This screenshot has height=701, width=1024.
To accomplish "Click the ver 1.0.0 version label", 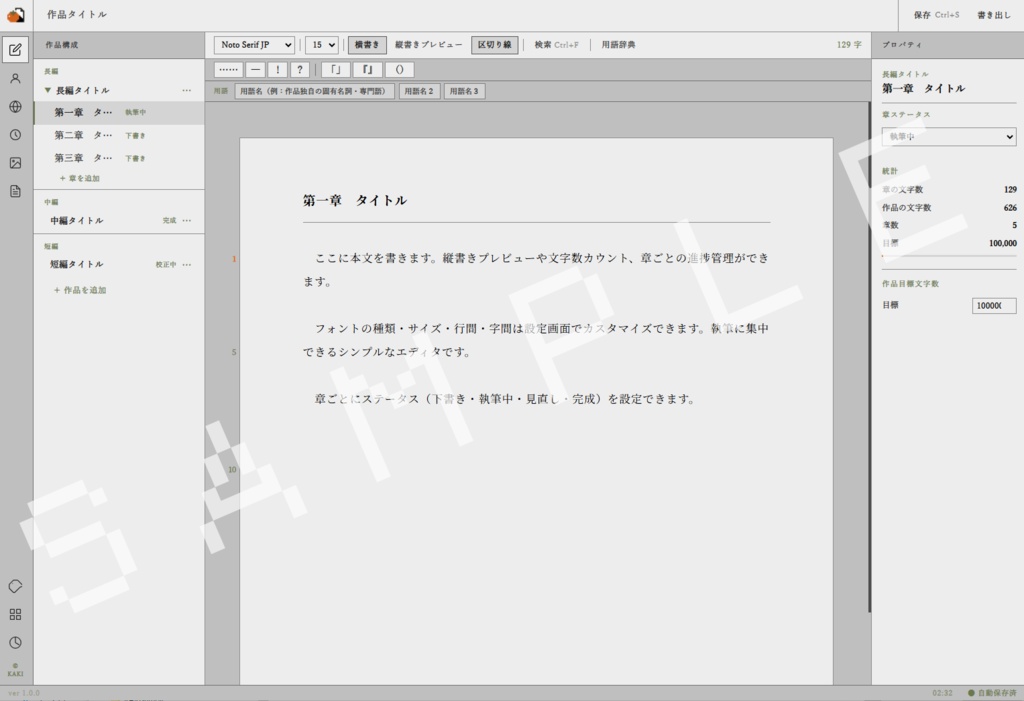I will 24,693.
